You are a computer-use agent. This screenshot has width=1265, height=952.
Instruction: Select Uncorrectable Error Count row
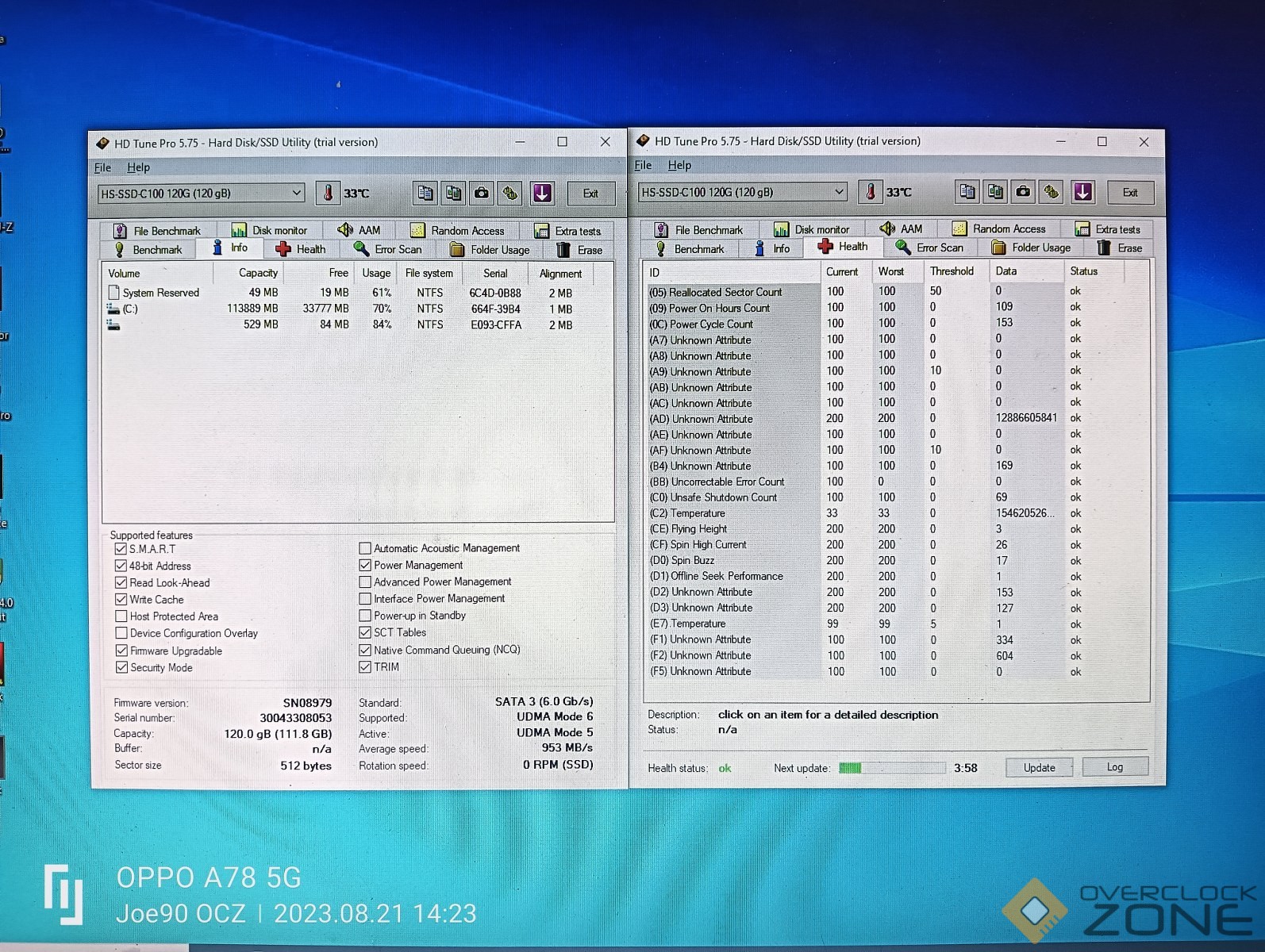(x=898, y=482)
